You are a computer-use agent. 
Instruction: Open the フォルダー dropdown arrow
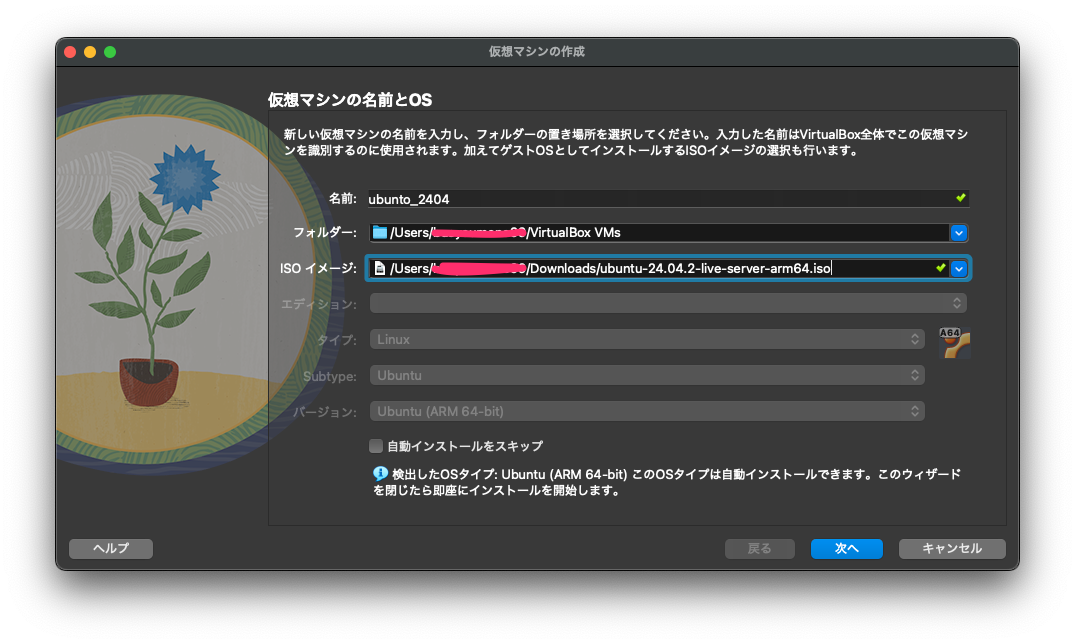coord(958,233)
